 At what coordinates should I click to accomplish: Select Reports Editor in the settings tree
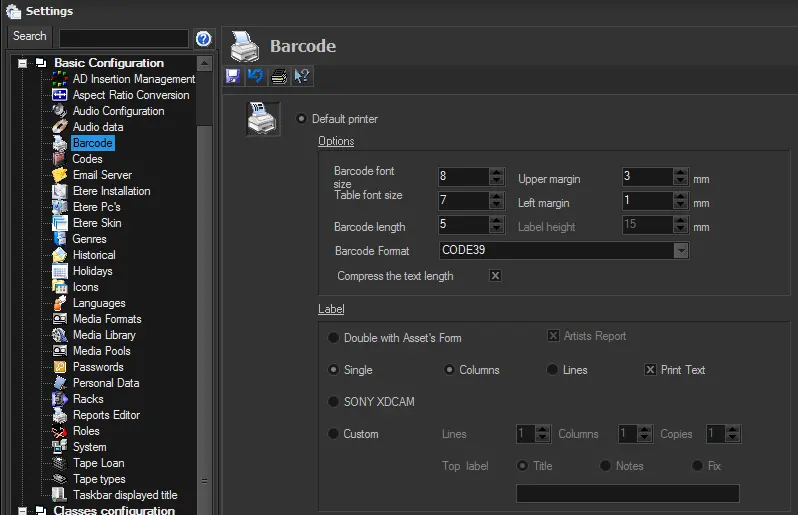coord(106,415)
